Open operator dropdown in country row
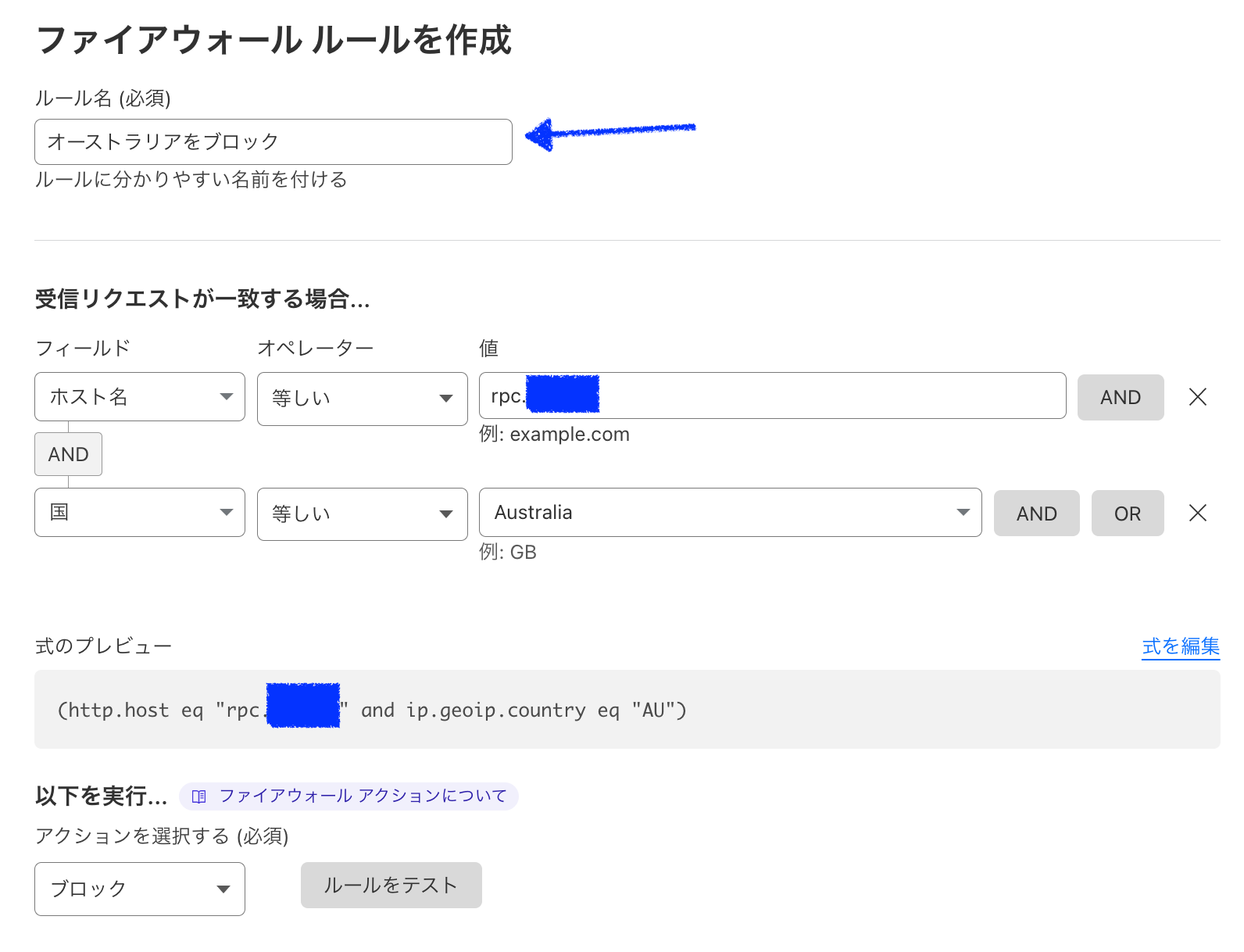Viewport: 1244px width, 952px height. (363, 514)
